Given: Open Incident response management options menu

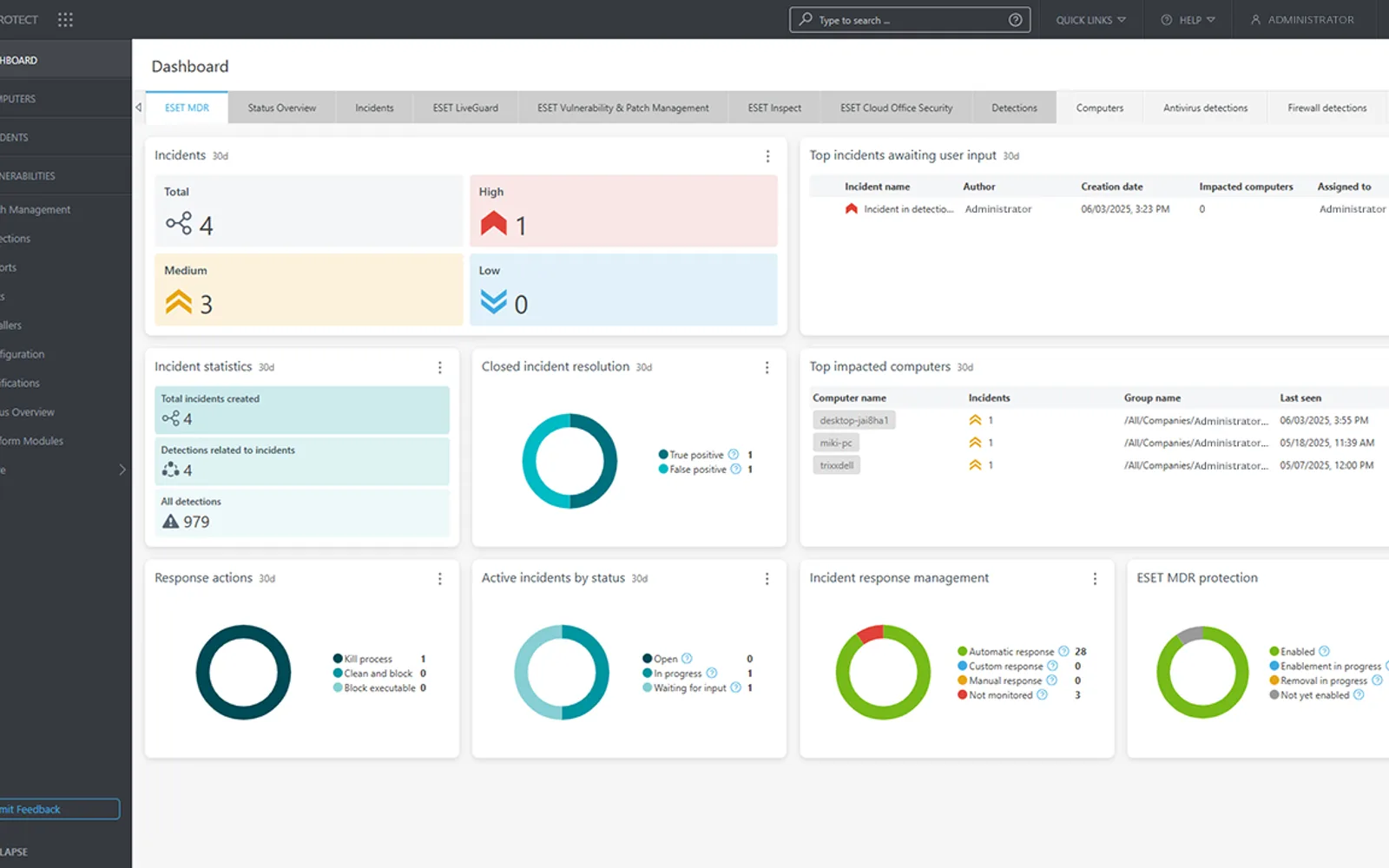Looking at the screenshot, I should 1095,578.
